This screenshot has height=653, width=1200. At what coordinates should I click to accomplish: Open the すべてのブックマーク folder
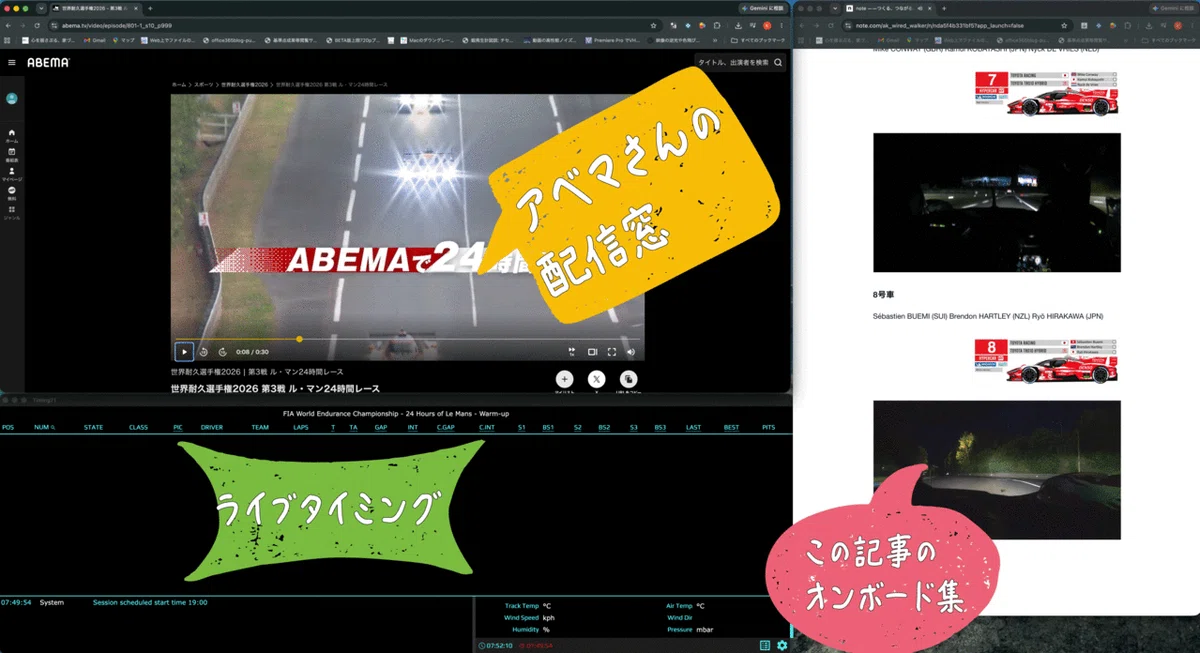click(x=760, y=40)
